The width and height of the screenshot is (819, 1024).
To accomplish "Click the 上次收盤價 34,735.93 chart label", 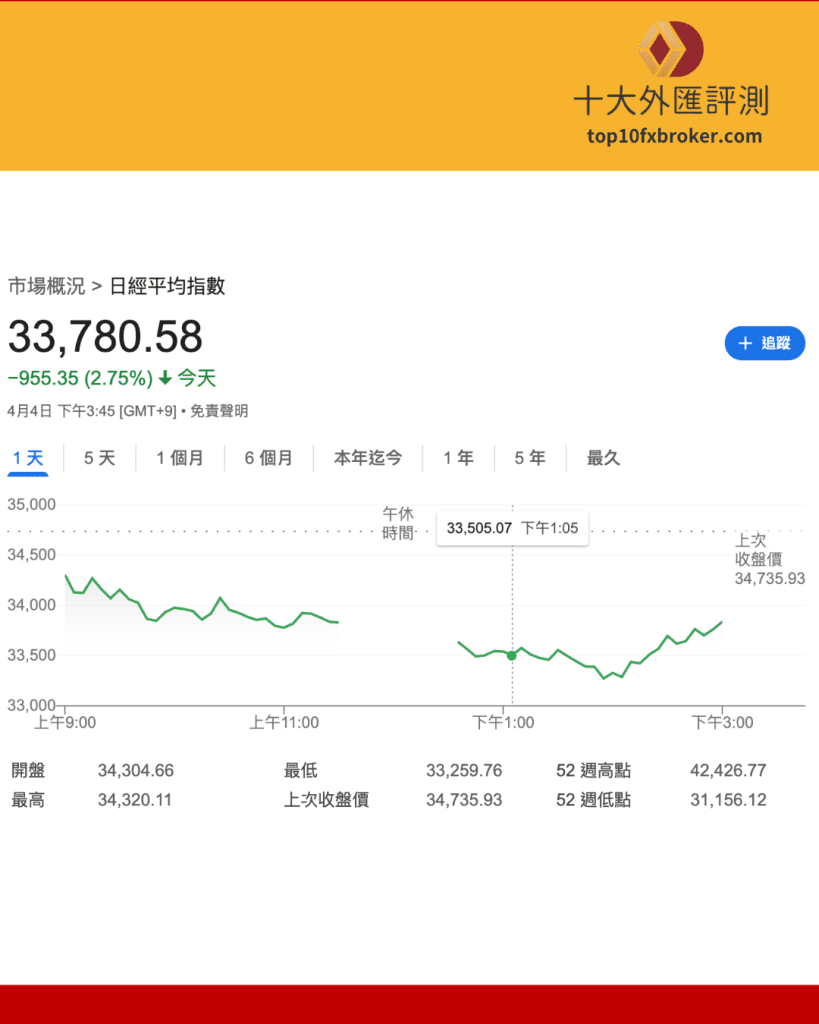I will pos(769,559).
